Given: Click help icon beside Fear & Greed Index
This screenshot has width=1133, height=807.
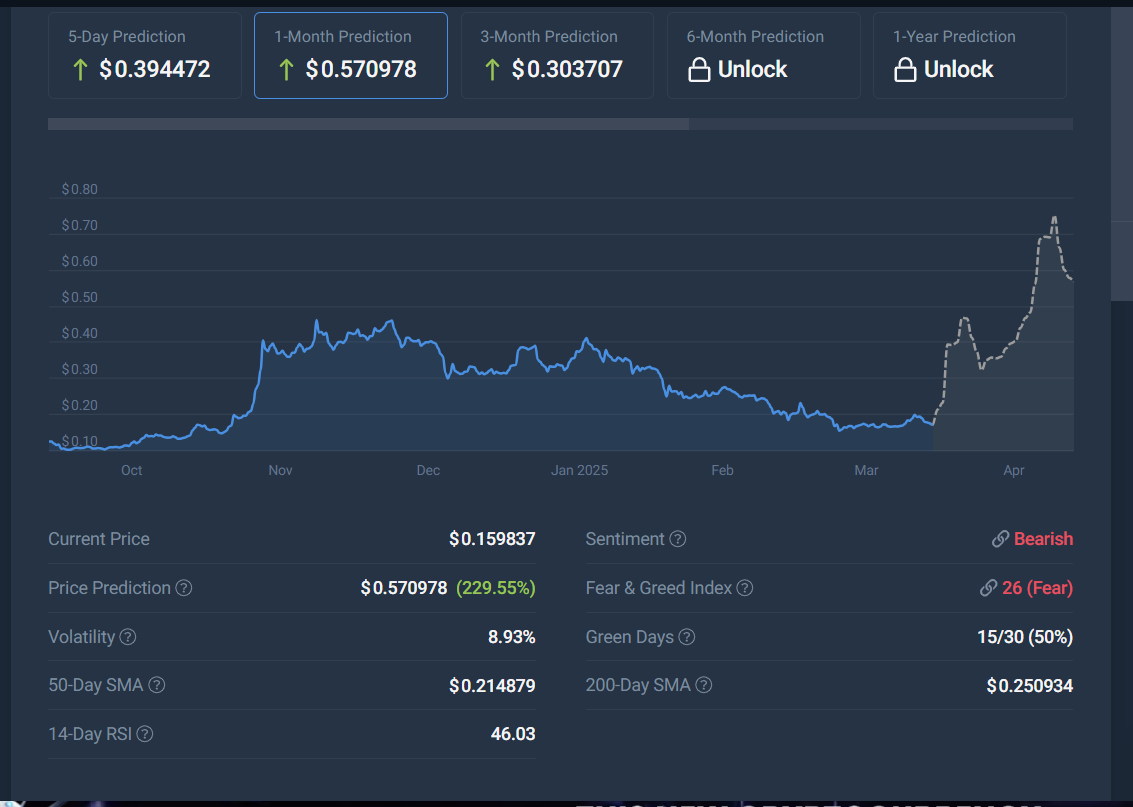Looking at the screenshot, I should click(x=745, y=588).
